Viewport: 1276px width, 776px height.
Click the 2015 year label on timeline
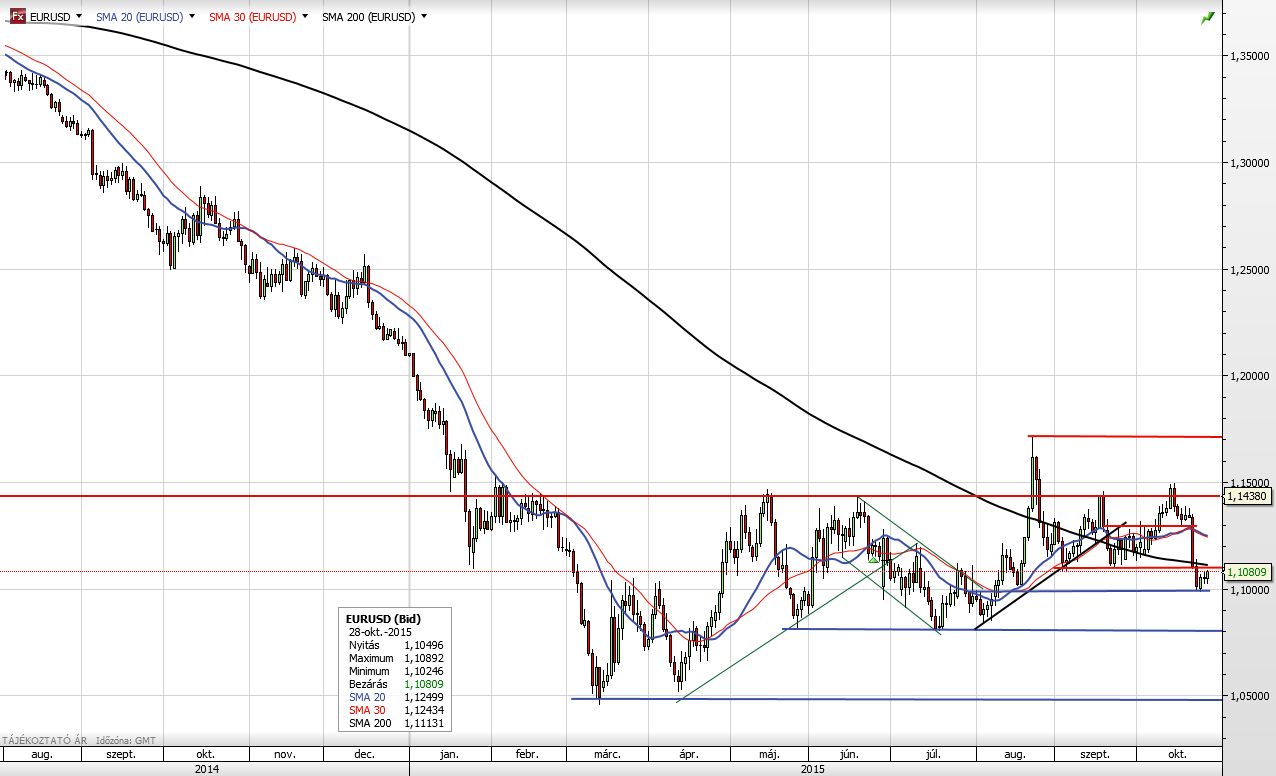click(812, 768)
